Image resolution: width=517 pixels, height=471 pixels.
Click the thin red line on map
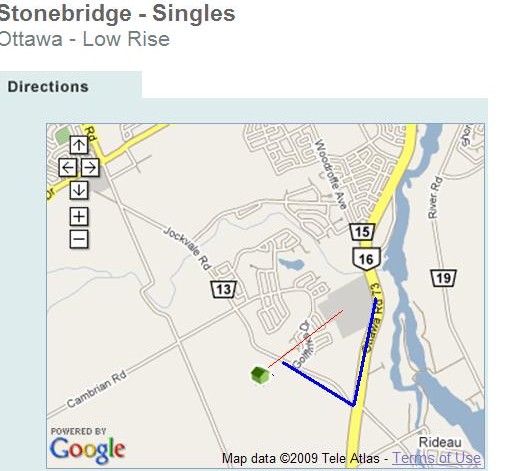306,339
